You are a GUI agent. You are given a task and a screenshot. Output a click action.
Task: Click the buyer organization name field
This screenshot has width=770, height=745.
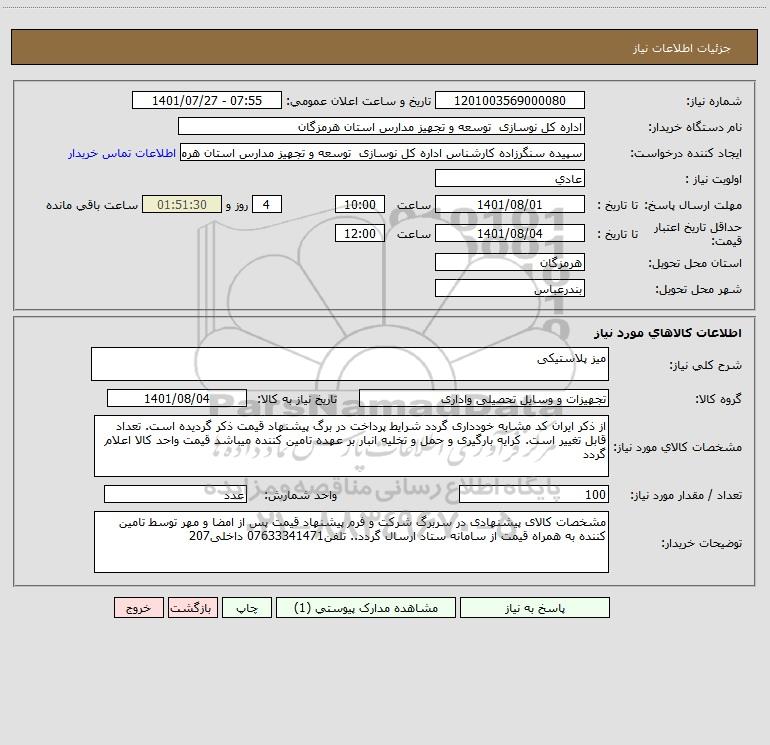click(x=381, y=127)
